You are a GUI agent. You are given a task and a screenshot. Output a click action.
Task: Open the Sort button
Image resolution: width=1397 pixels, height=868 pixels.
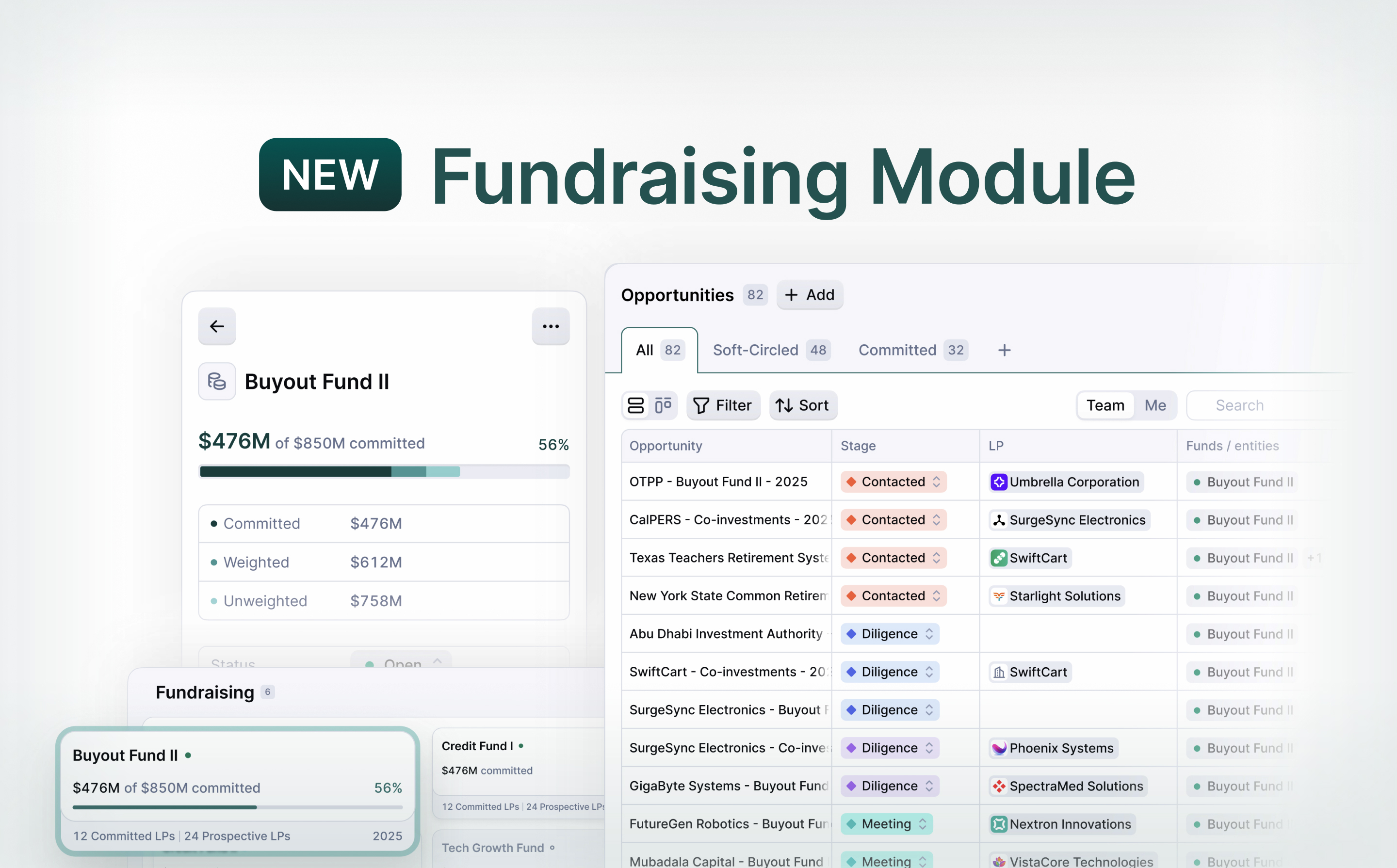(803, 405)
